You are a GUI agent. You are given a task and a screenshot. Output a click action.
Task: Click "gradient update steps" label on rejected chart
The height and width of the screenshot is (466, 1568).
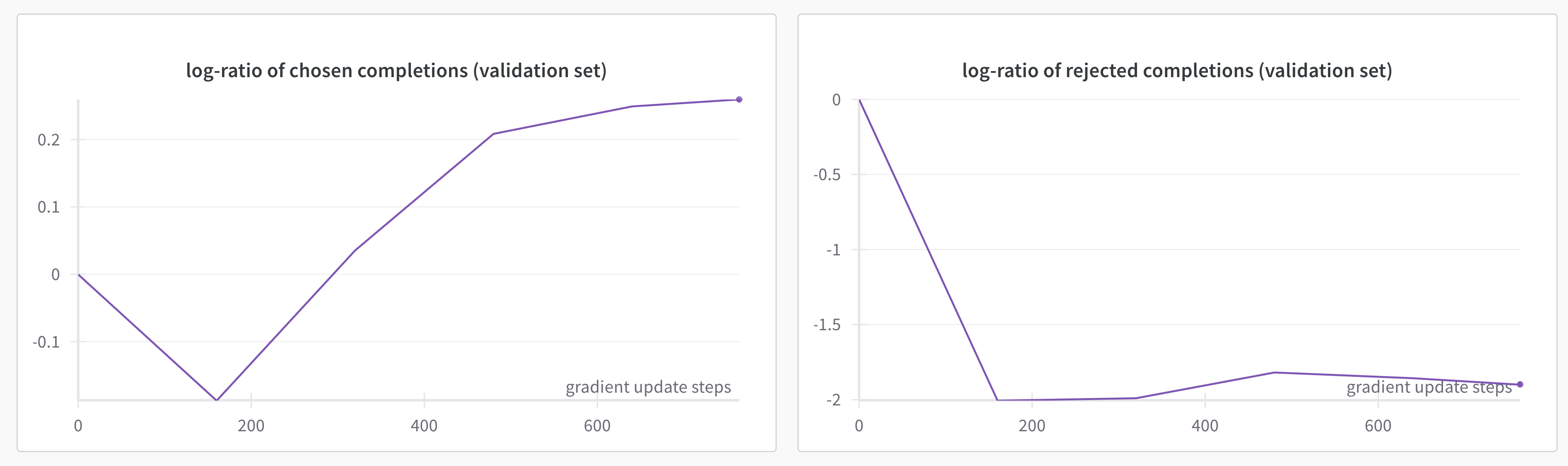1429,387
